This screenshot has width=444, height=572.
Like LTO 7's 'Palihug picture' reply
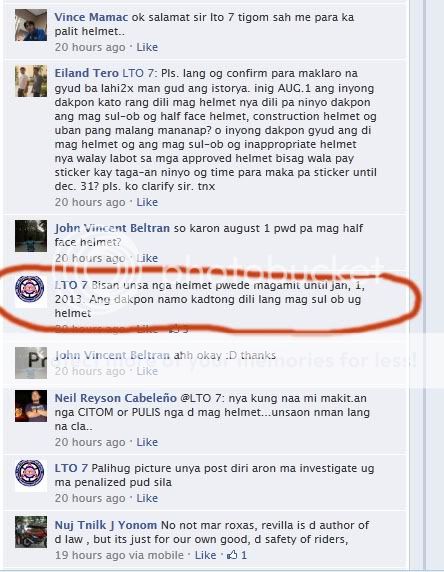point(147,498)
